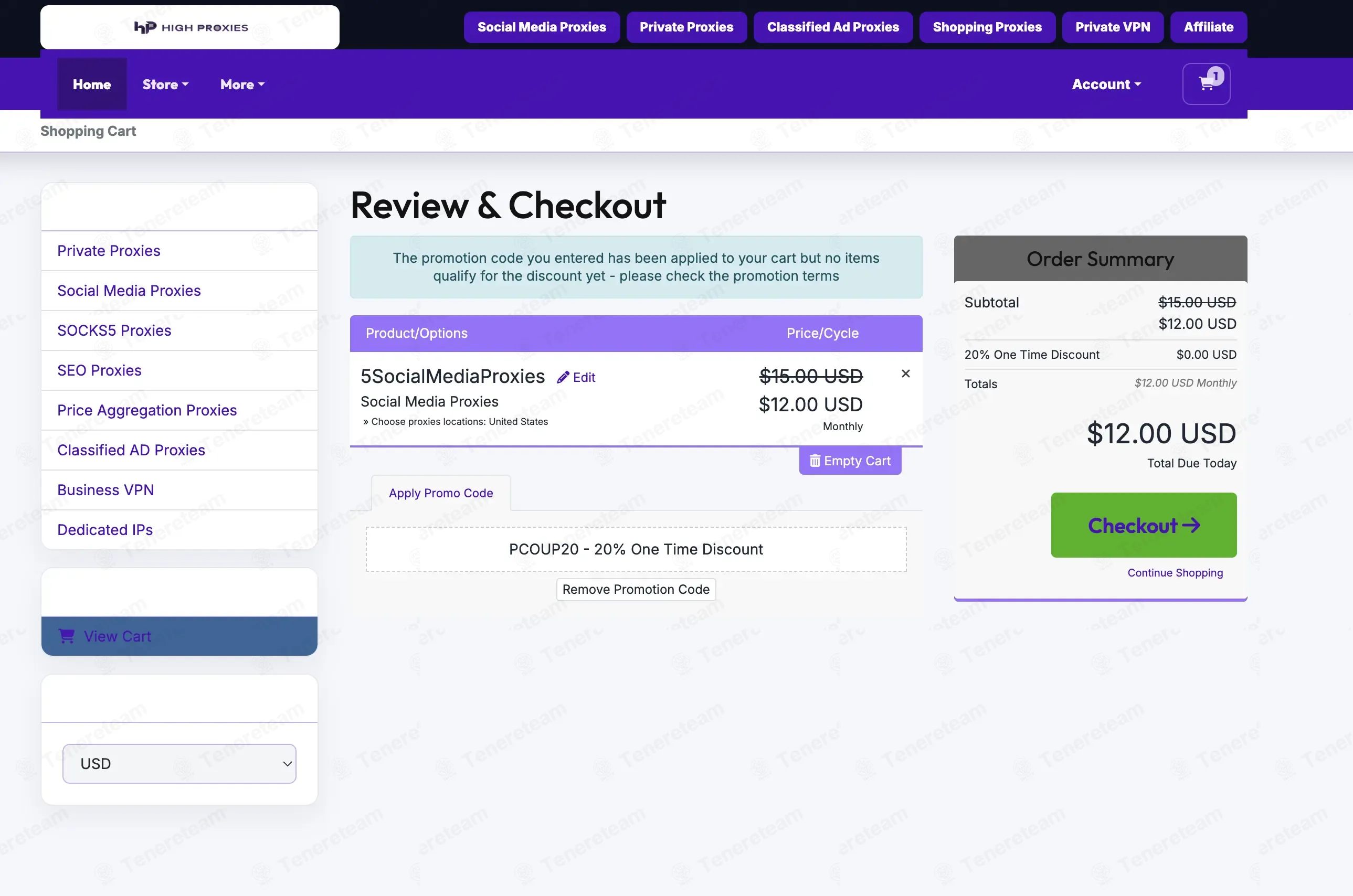Click the green Checkout button
This screenshot has height=896, width=1353.
coord(1143,525)
